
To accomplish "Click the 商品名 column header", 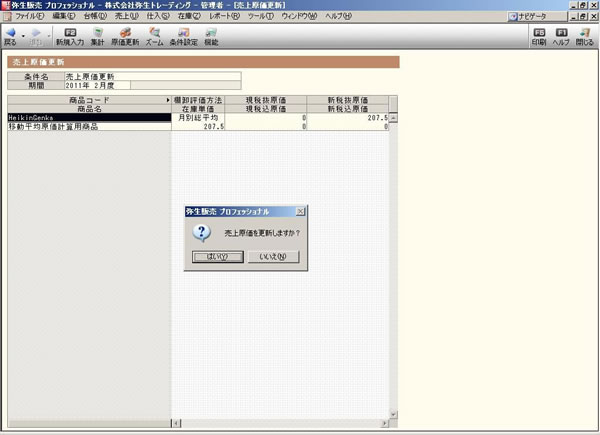I will point(89,109).
